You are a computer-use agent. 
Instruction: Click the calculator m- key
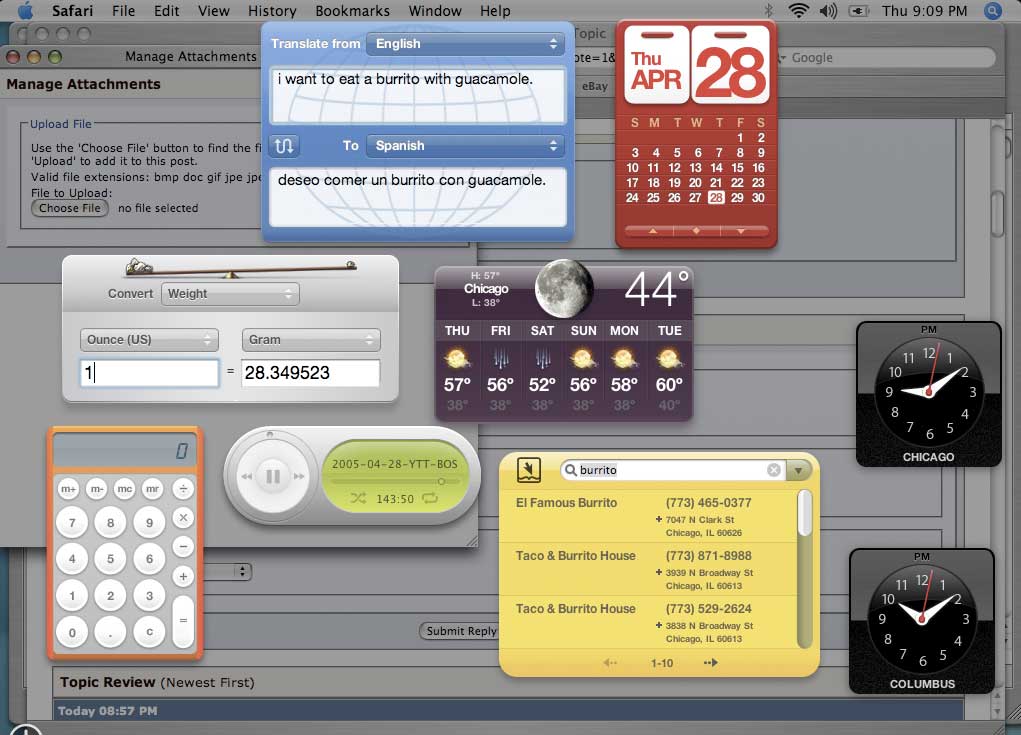(96, 488)
